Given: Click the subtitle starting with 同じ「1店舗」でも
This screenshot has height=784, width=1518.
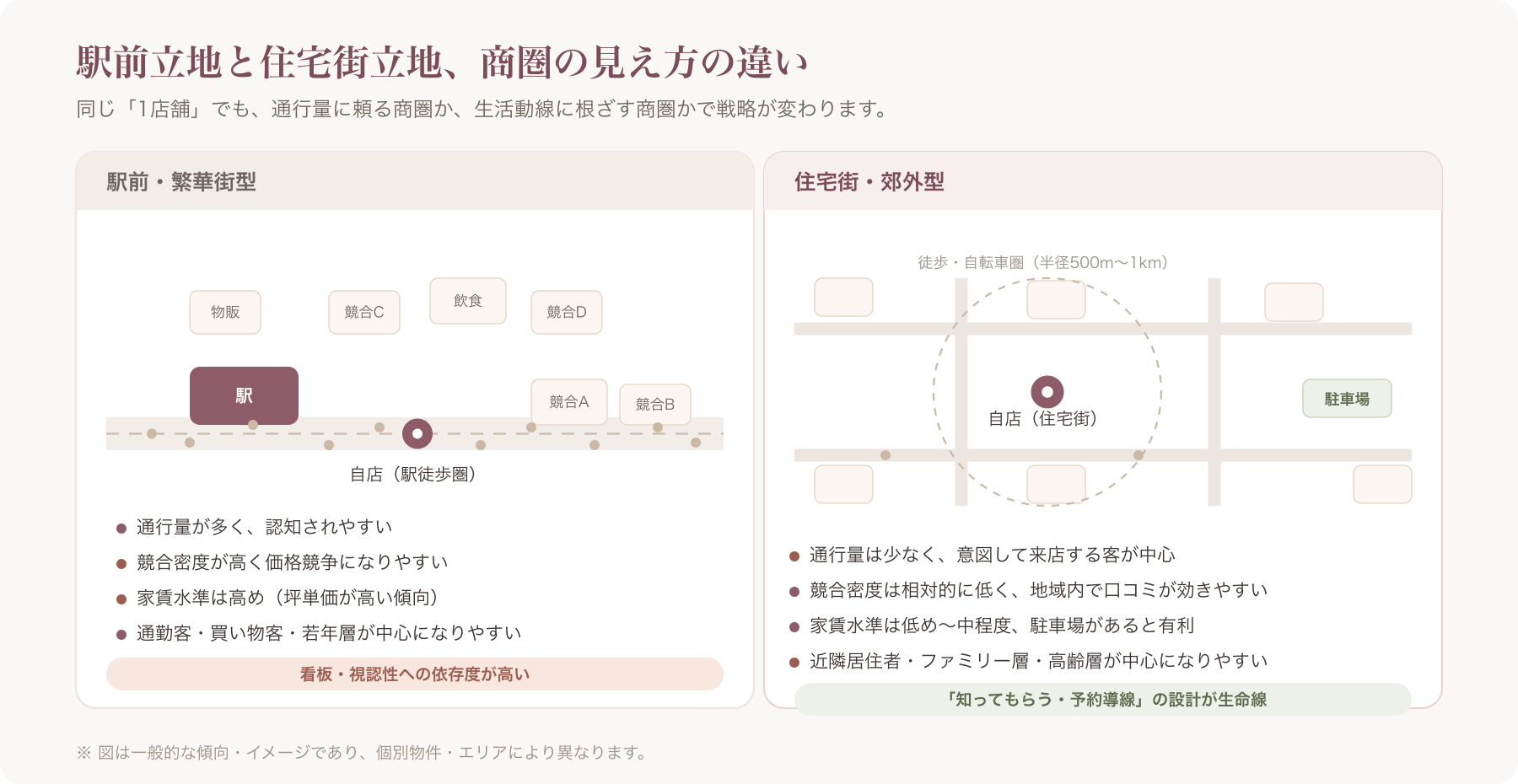Looking at the screenshot, I should 484,110.
